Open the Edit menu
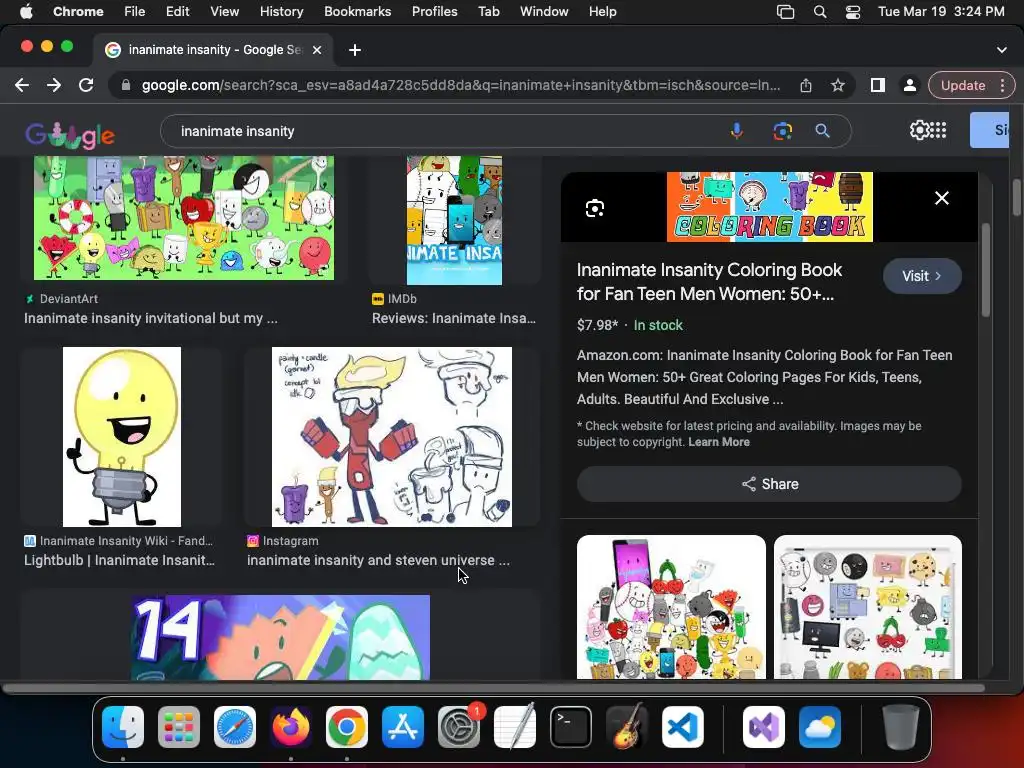This screenshot has width=1024, height=768. click(x=177, y=12)
